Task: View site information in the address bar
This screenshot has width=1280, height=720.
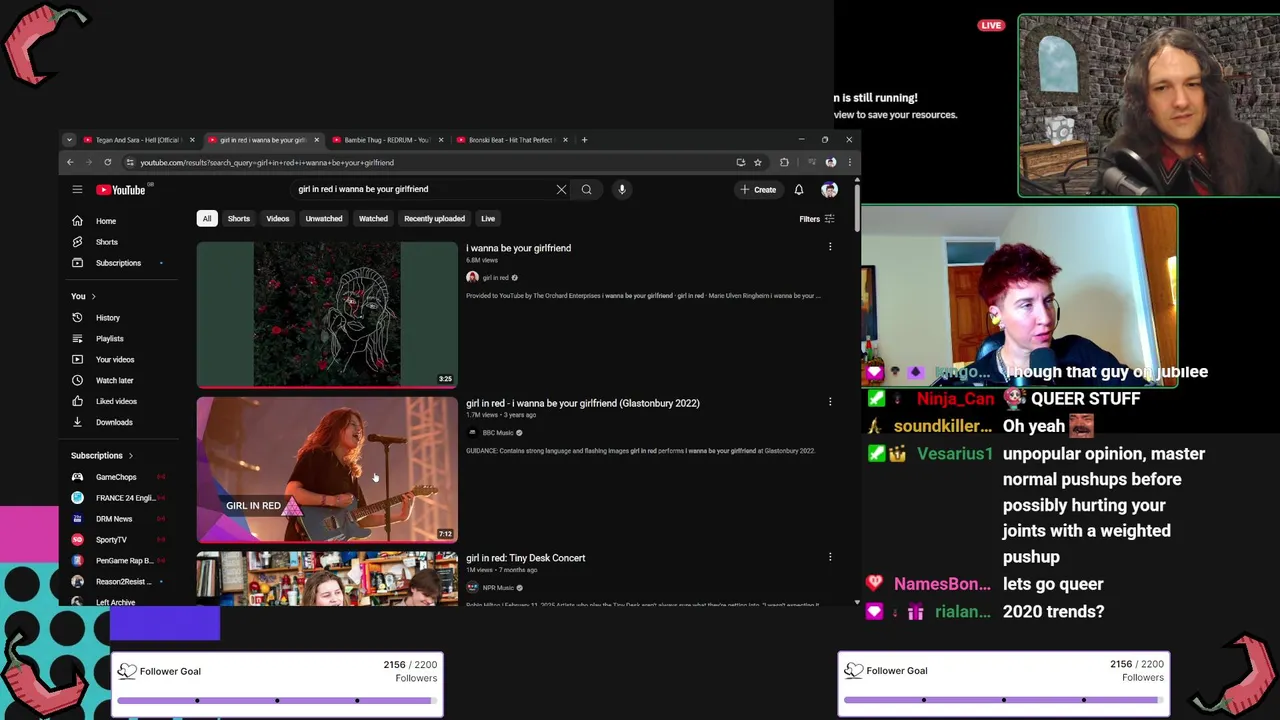Action: (130, 162)
